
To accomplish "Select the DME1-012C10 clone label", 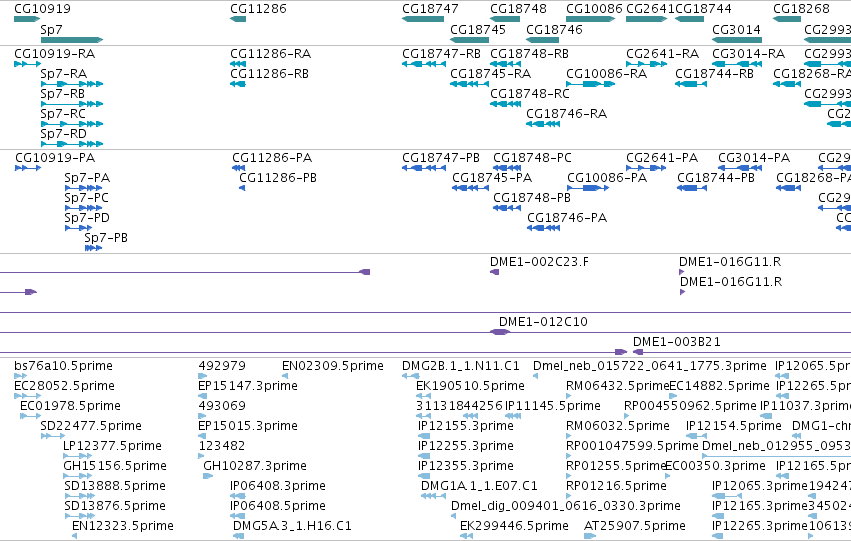I will point(543,322).
